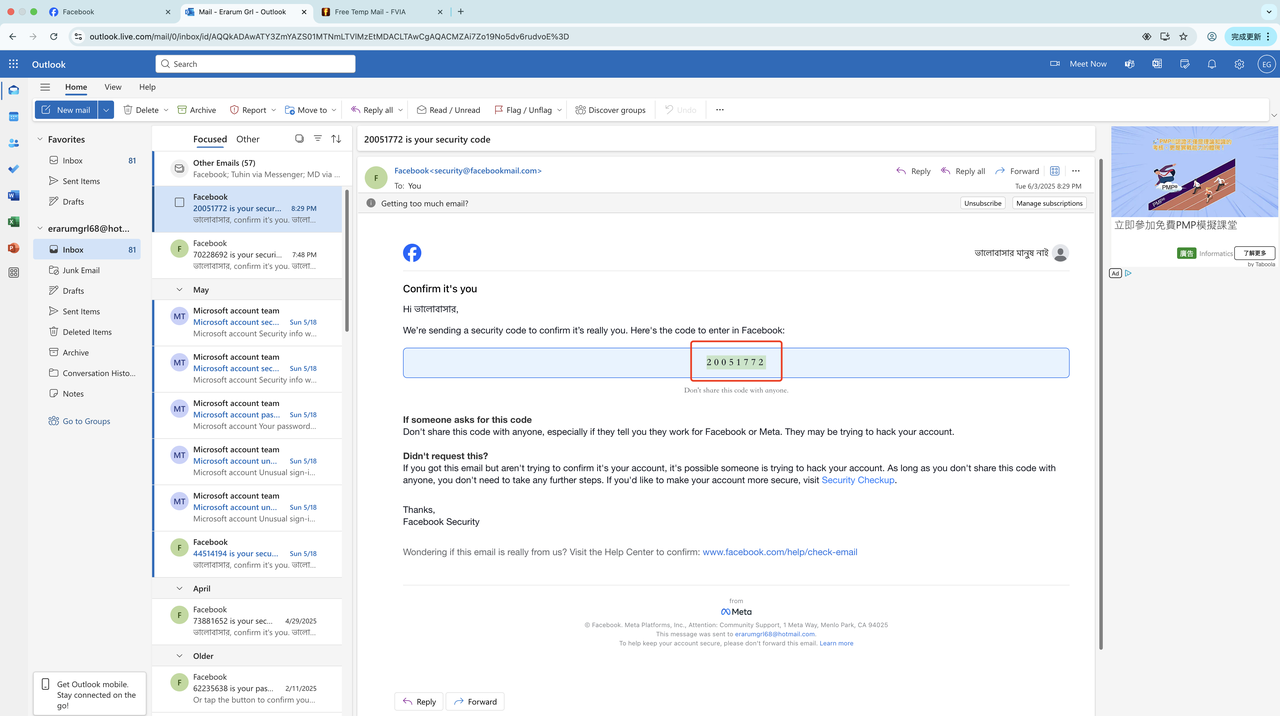Viewport: 1280px width, 716px height.
Task: Open Teams chat icon in header
Action: pos(1130,64)
